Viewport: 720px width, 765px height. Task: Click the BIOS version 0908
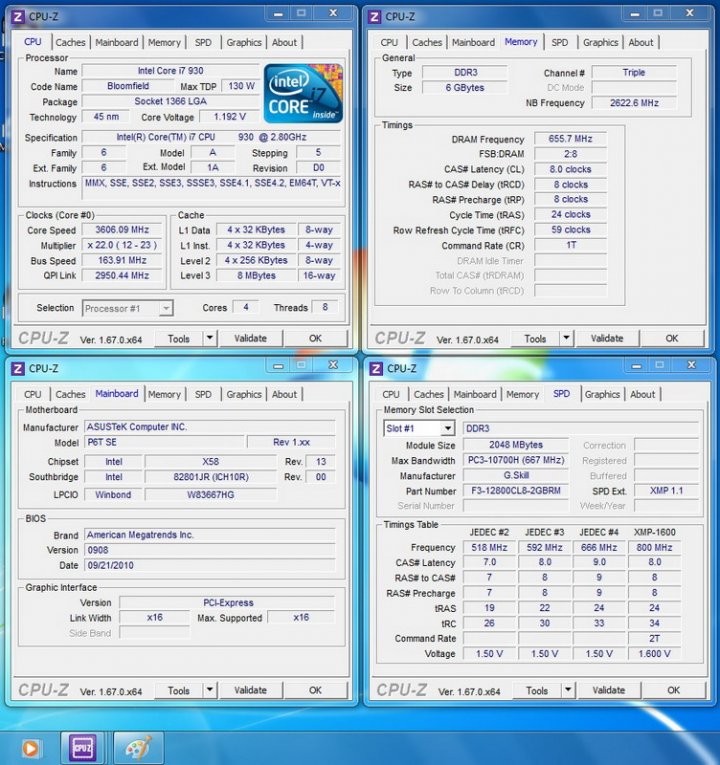tap(210, 550)
